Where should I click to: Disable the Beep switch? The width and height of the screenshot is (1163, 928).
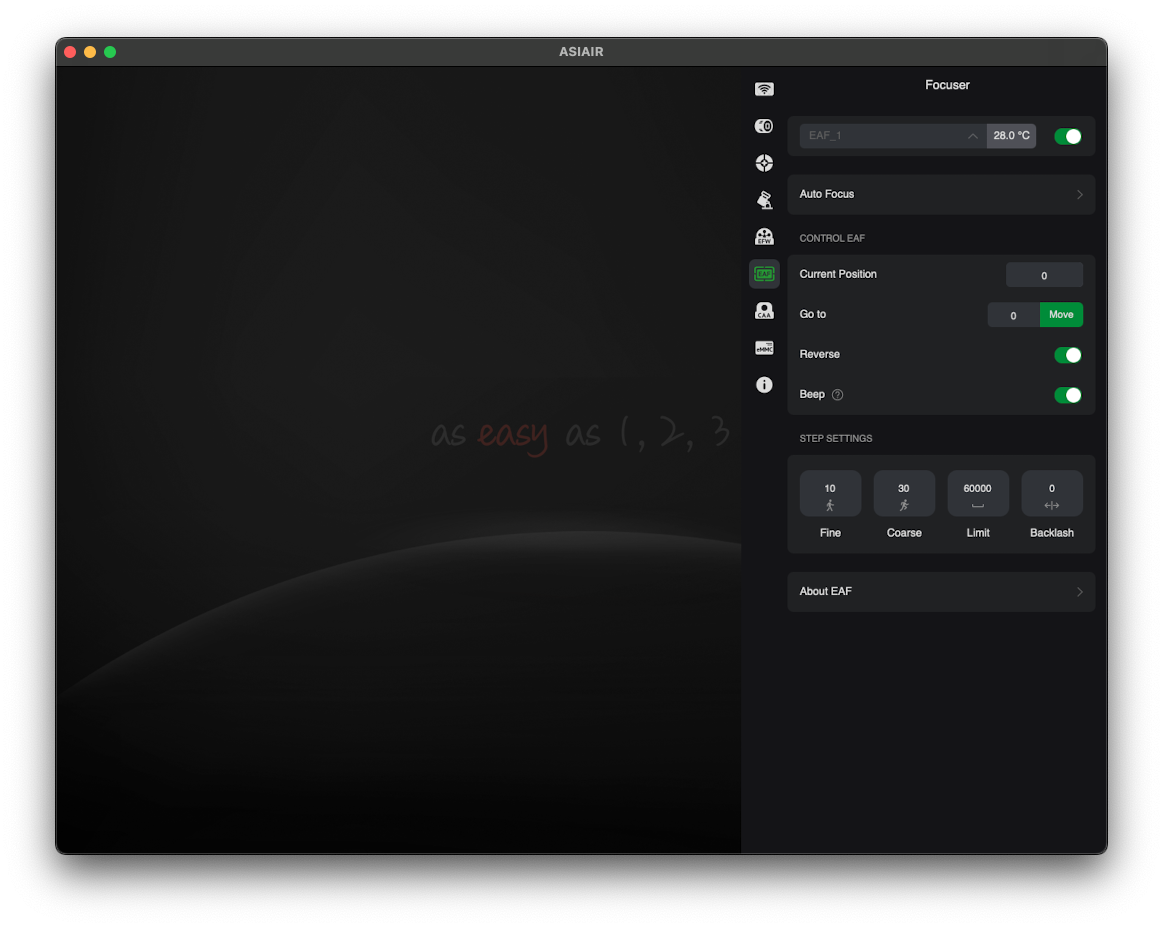(x=1068, y=395)
